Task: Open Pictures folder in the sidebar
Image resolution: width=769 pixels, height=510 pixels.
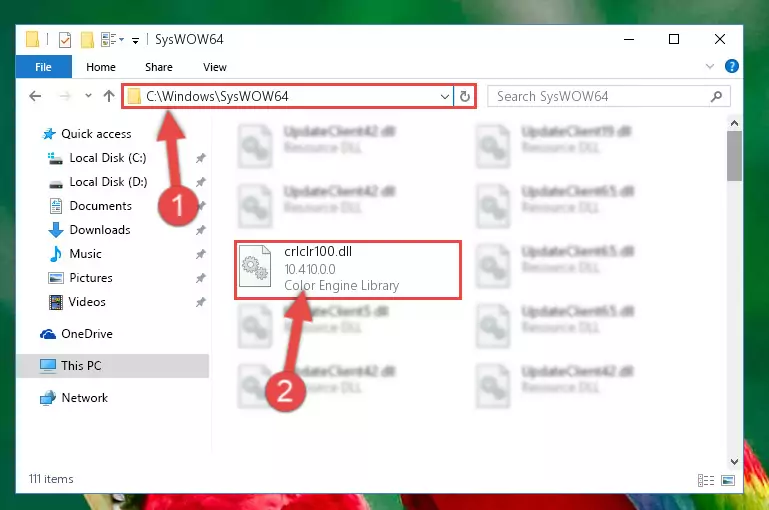Action: [80, 278]
